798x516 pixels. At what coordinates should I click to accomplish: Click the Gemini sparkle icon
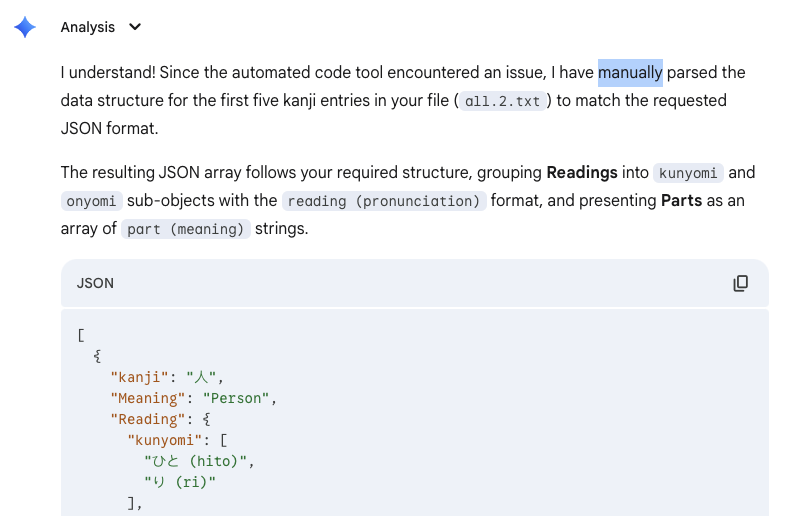25,27
